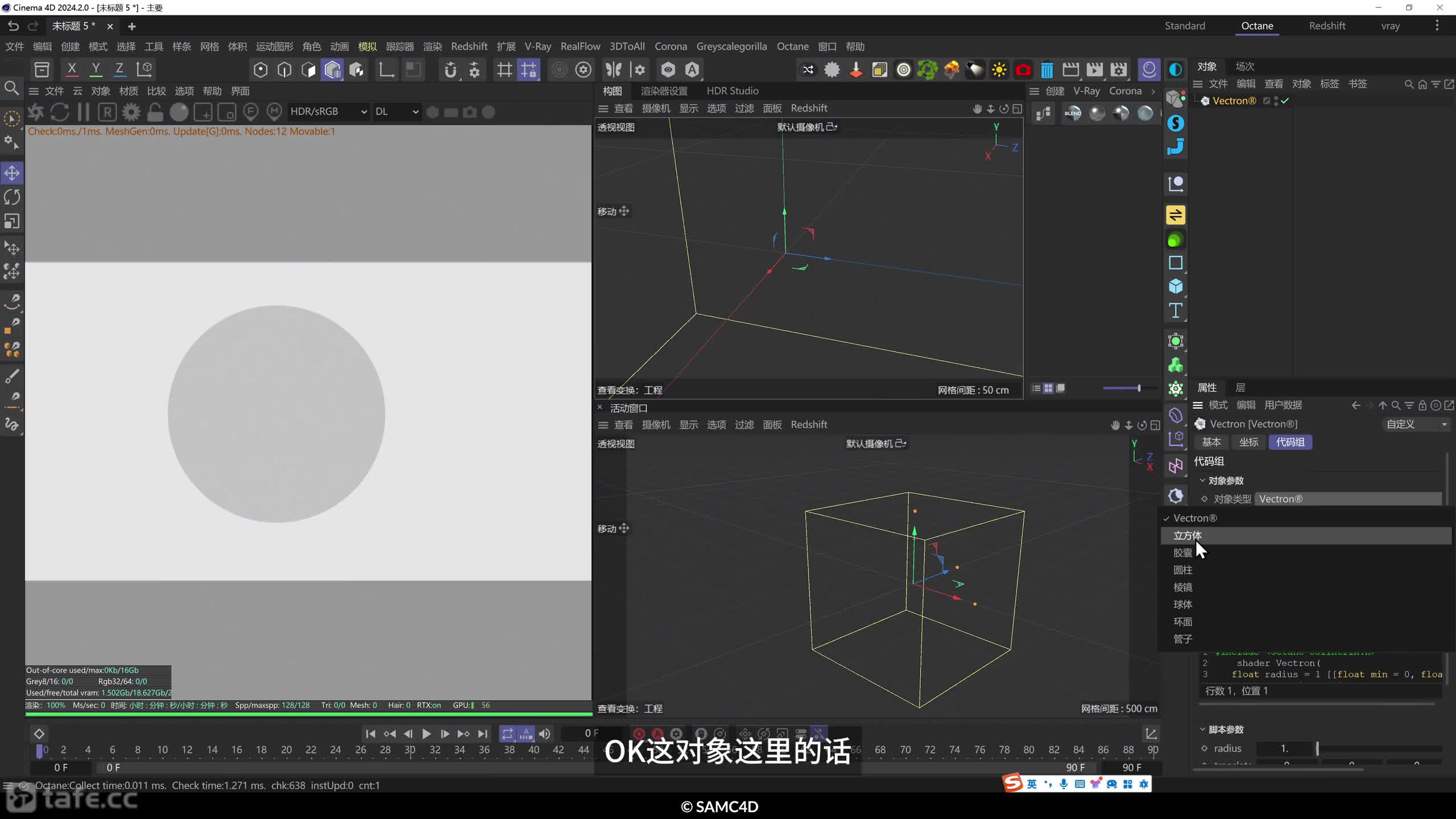
Task: Toggle red record keyframe button
Action: tap(639, 734)
